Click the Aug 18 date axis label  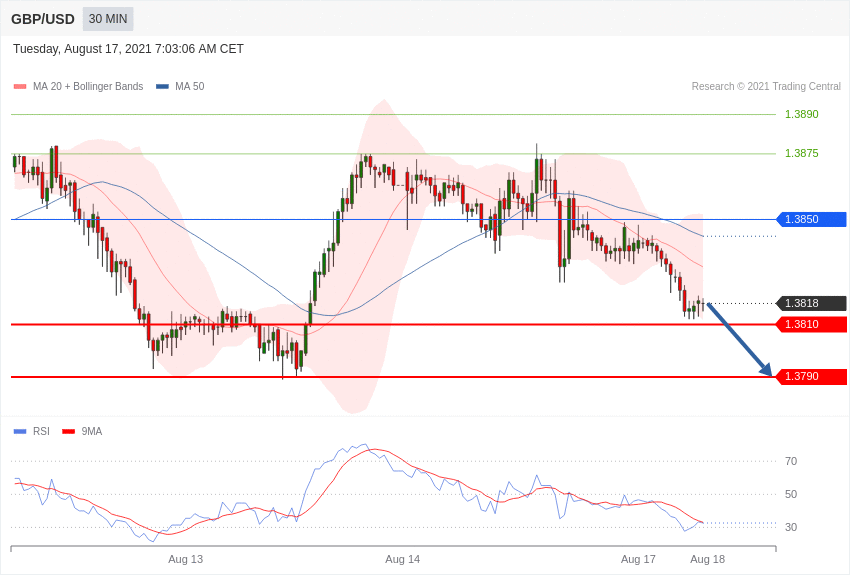(707, 559)
